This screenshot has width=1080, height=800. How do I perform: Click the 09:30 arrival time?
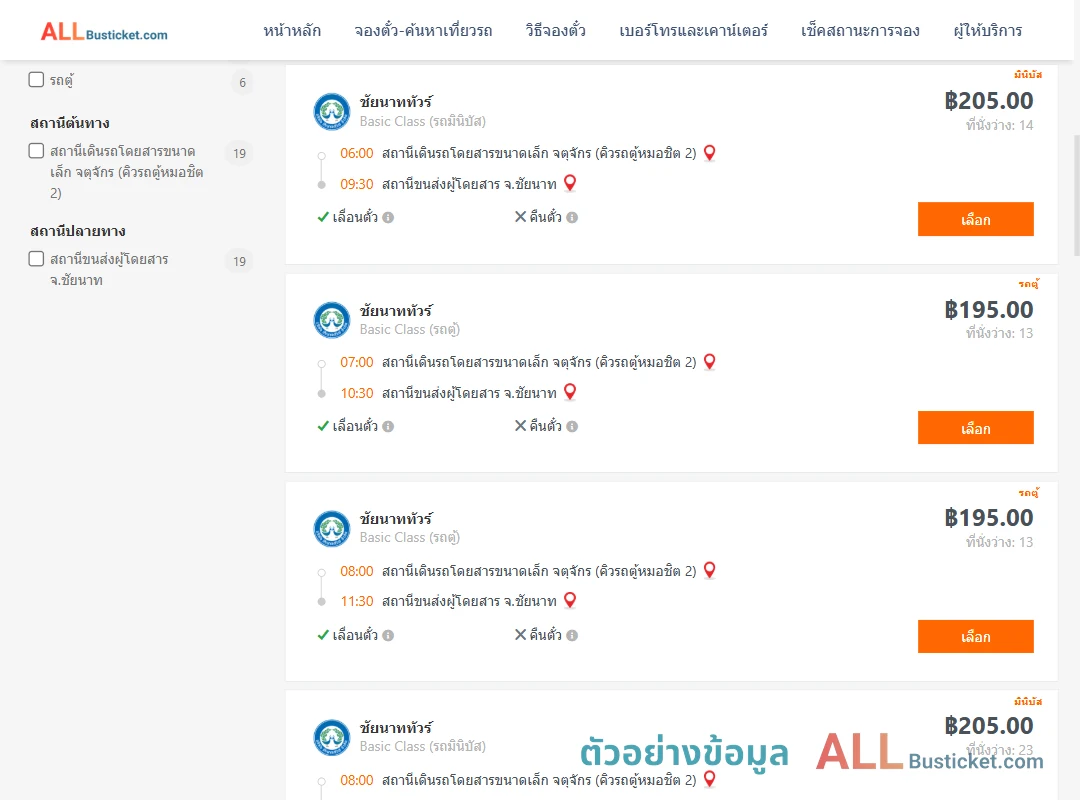click(x=357, y=184)
